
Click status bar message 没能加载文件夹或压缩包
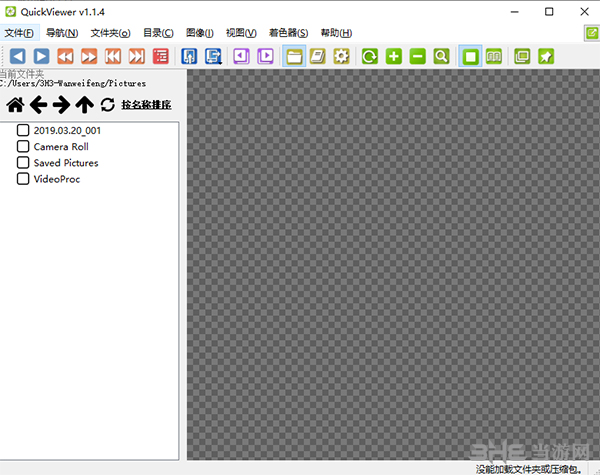[x=529, y=469]
